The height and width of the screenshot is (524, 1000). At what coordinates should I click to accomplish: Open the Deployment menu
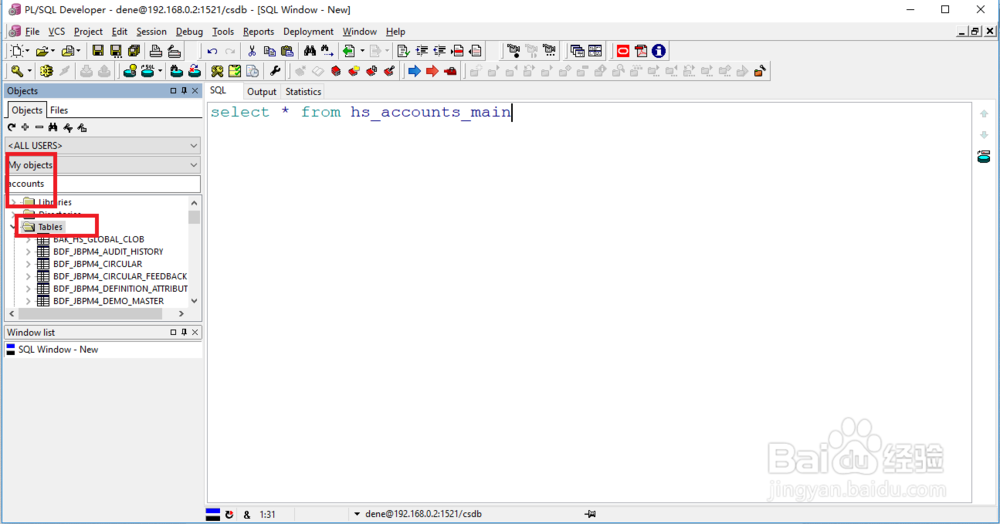(x=308, y=31)
